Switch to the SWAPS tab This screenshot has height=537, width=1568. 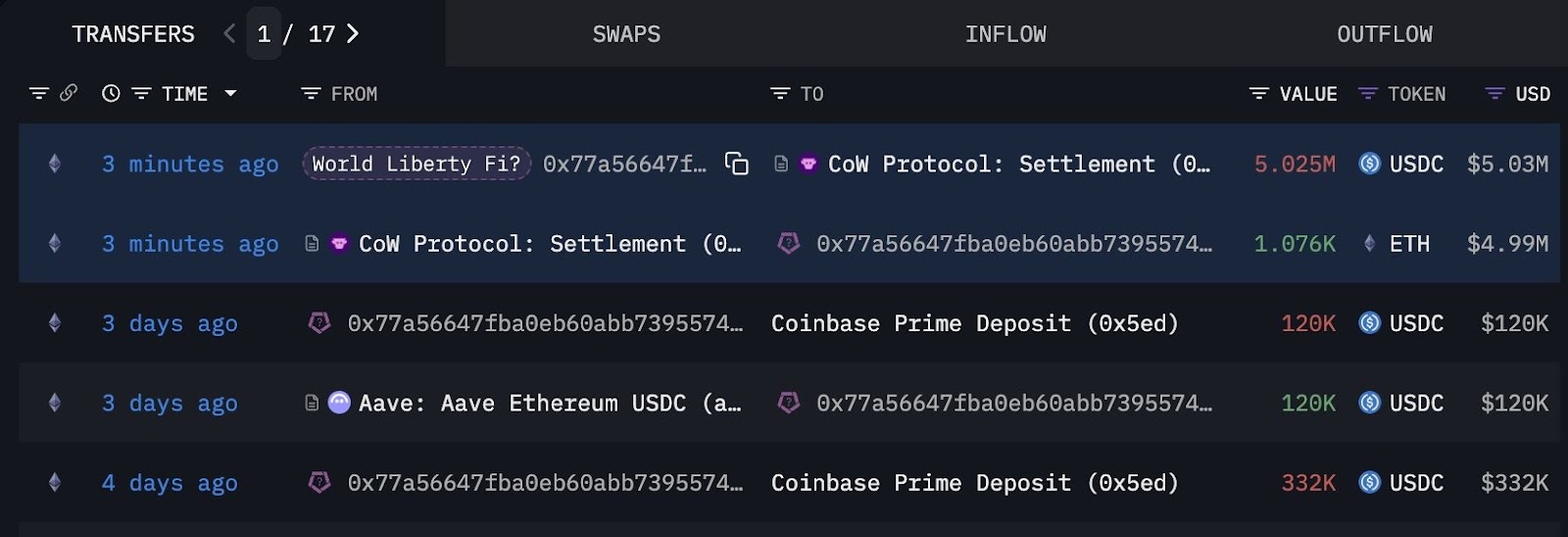(626, 34)
